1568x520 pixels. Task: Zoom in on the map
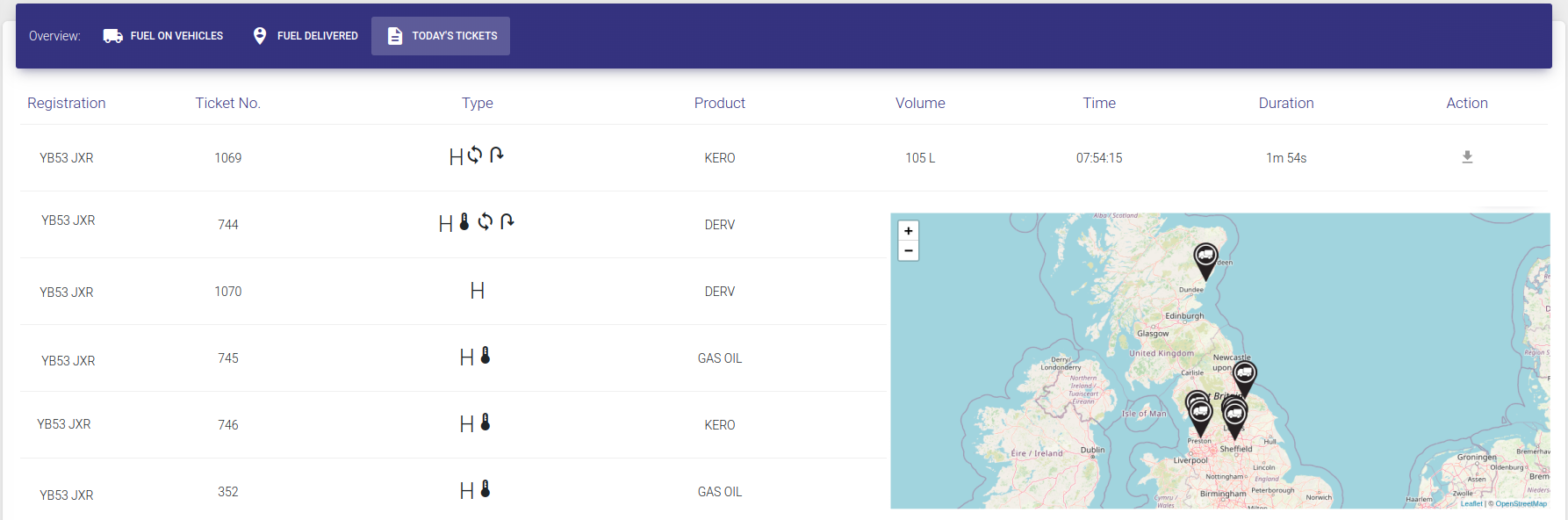pyautogui.click(x=909, y=231)
